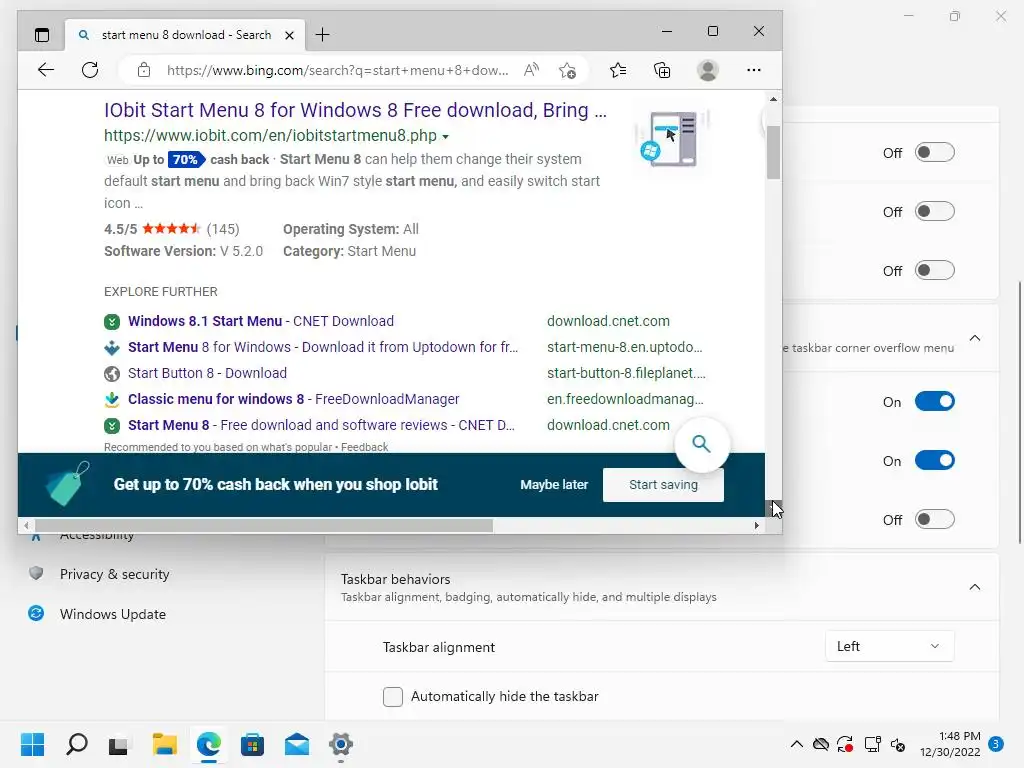Open network status tray icon
Image resolution: width=1024 pixels, height=768 pixels.
[872, 744]
